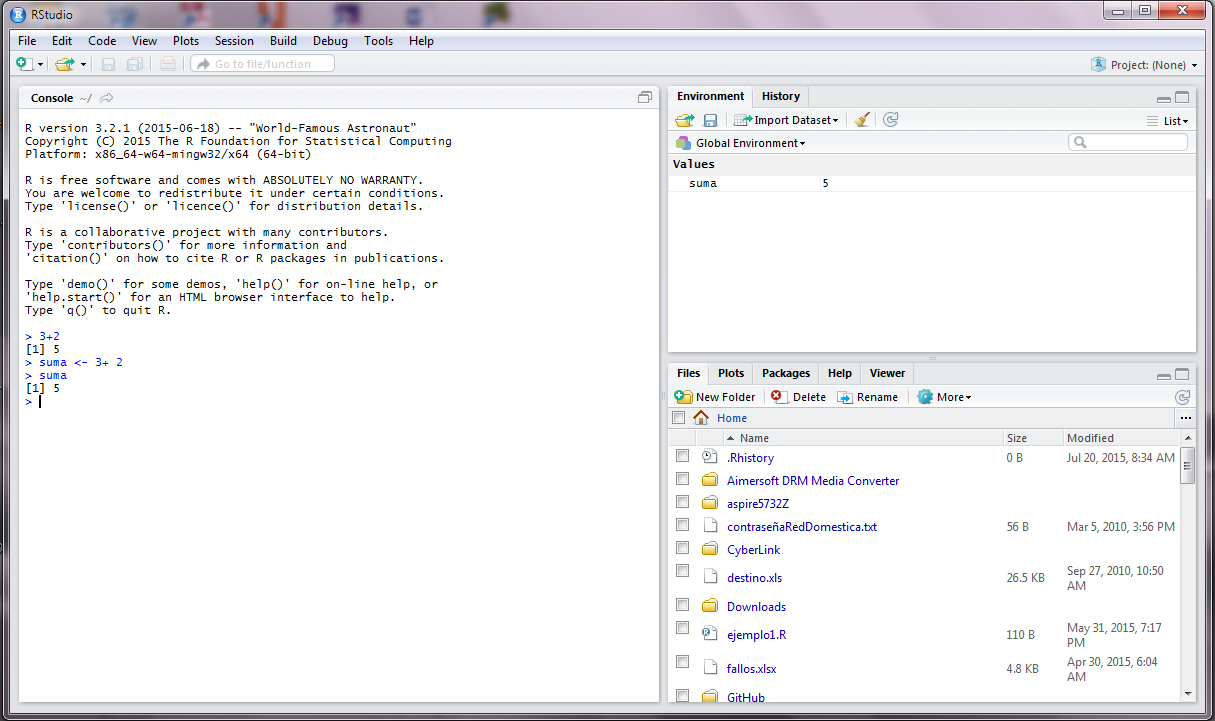Go to the Home directory link
The height and width of the screenshot is (721, 1215).
click(732, 418)
